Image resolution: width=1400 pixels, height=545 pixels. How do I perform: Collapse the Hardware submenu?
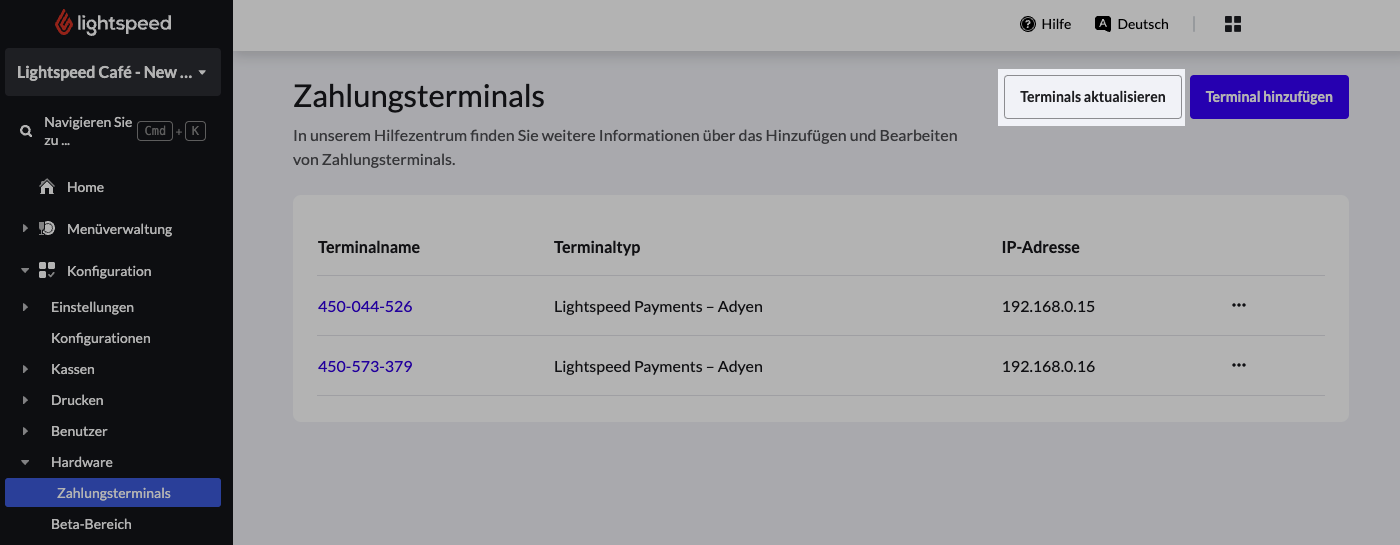pos(25,462)
